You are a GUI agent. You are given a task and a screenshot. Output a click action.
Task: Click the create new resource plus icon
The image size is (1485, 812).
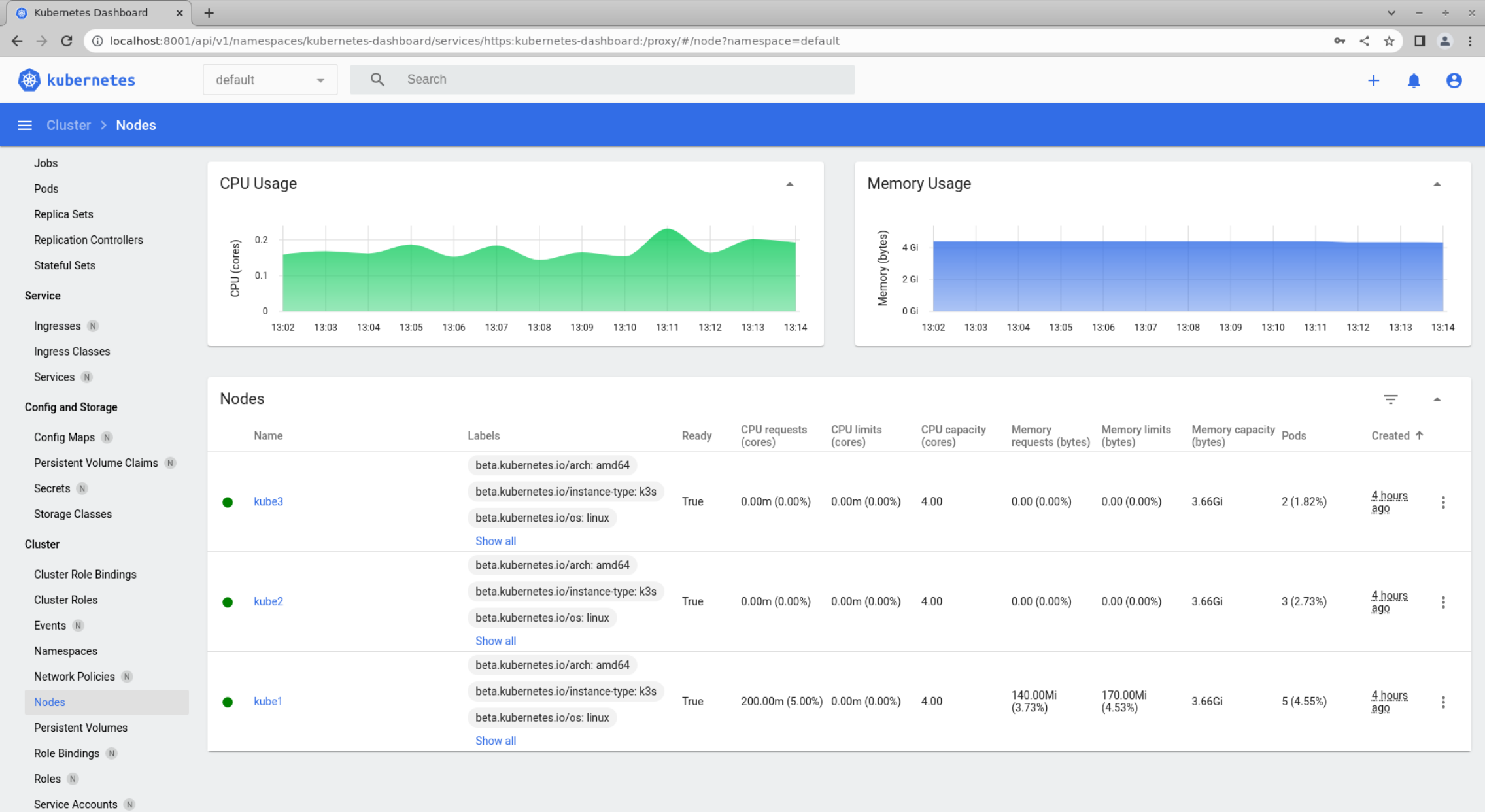(x=1373, y=80)
